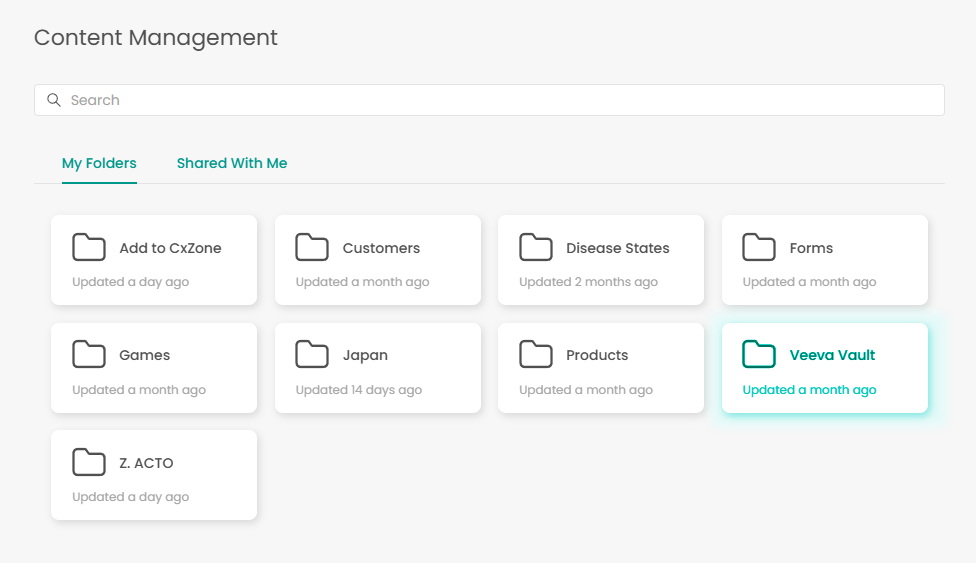Click the Japan folder icon
976x563 pixels.
(x=312, y=354)
